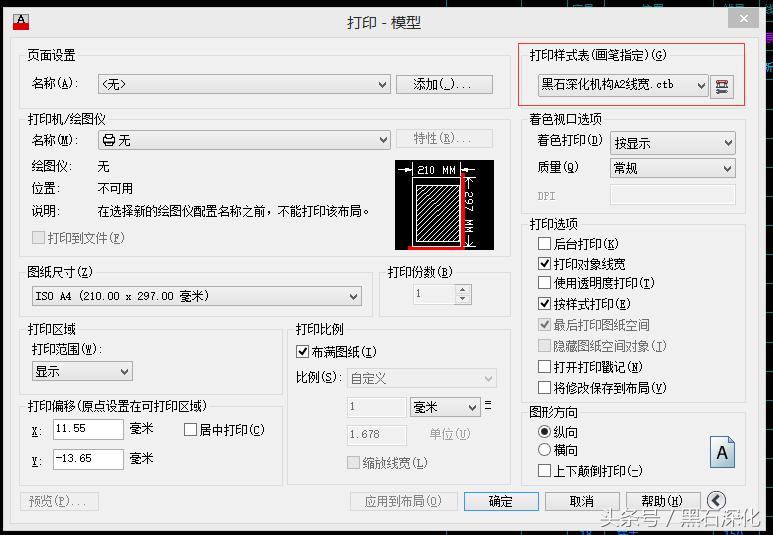Check 将修改保存到布局 option
The image size is (773, 535).
(544, 388)
